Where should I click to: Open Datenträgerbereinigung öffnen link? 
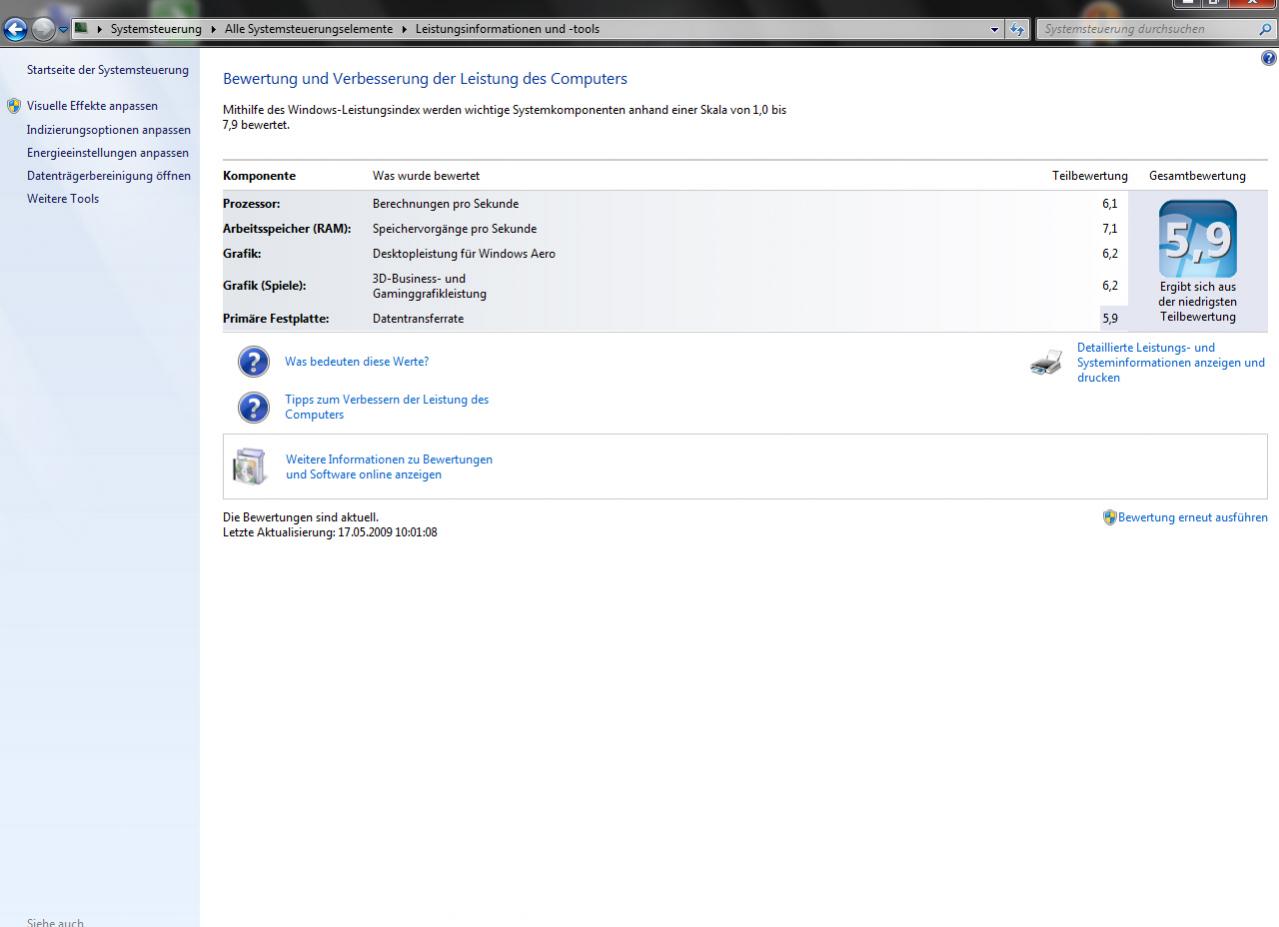108,175
